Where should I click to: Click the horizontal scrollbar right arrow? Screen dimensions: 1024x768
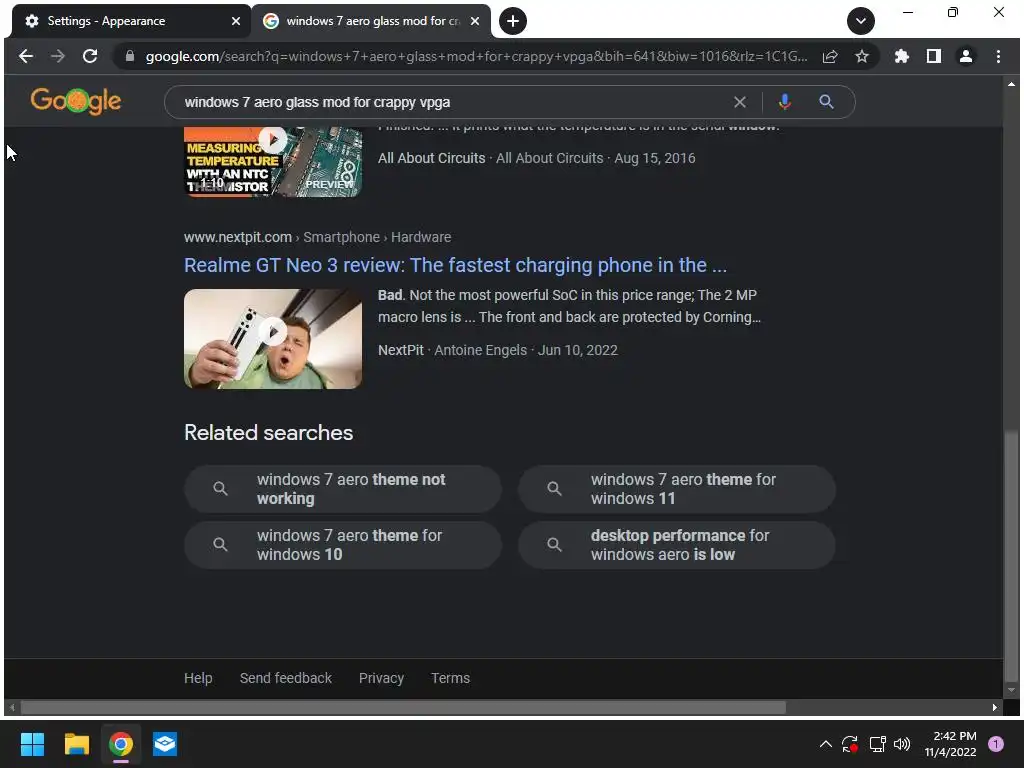pyautogui.click(x=995, y=707)
